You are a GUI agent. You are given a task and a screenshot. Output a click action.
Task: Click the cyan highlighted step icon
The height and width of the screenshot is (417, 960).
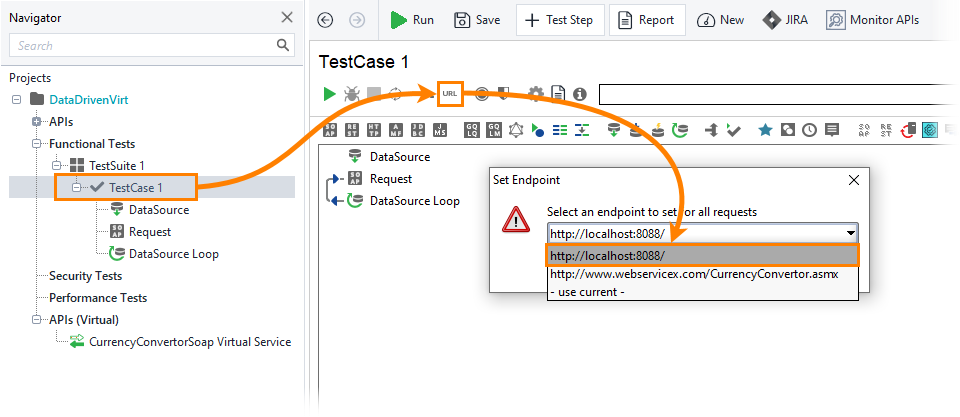(x=931, y=130)
